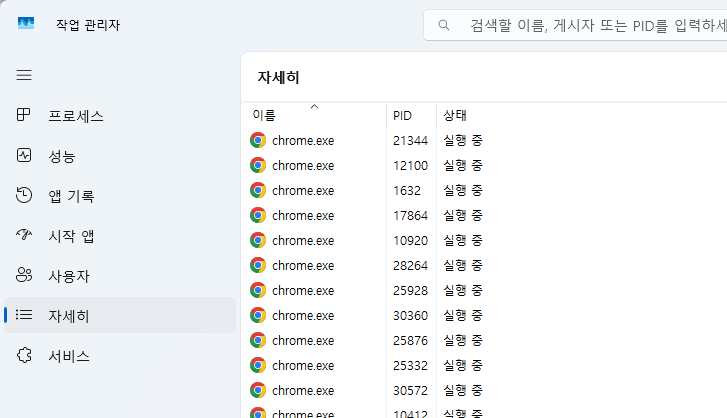
Task: Select chrome.exe name with PID 17864
Action: pyautogui.click(x=303, y=215)
